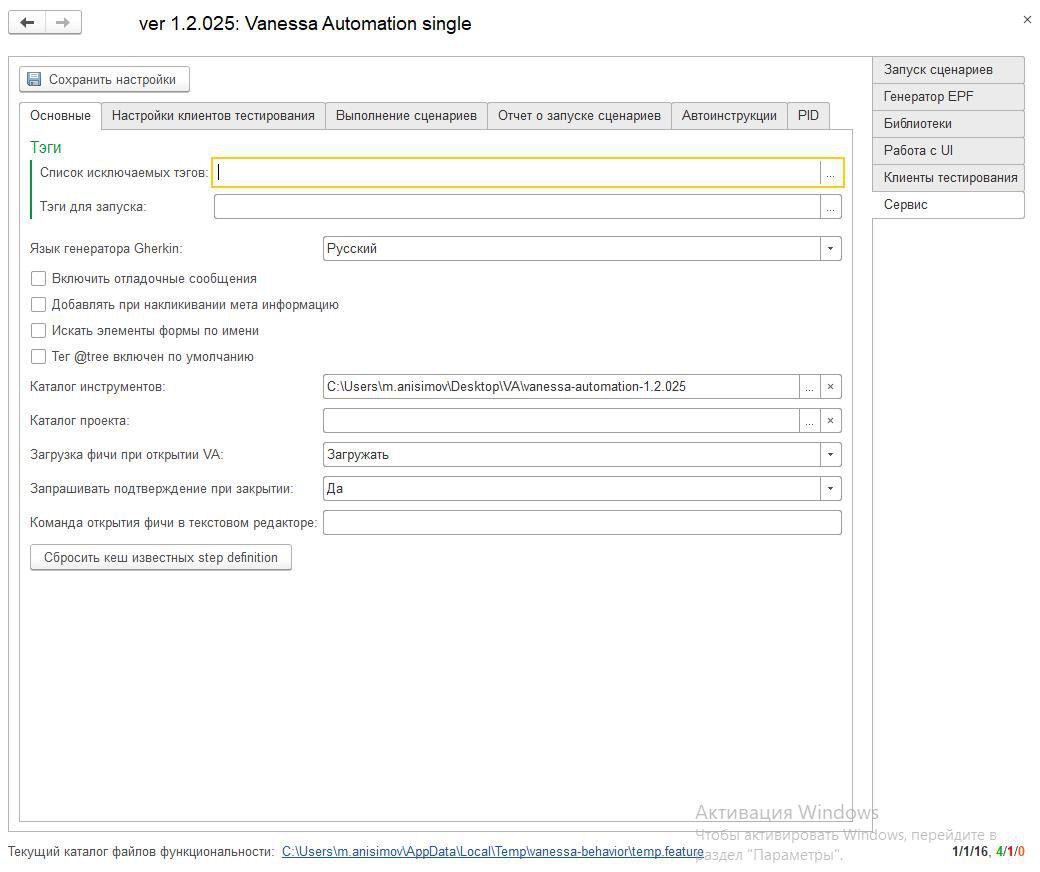
Task: Go back with the left arrow button
Action: tap(27, 23)
